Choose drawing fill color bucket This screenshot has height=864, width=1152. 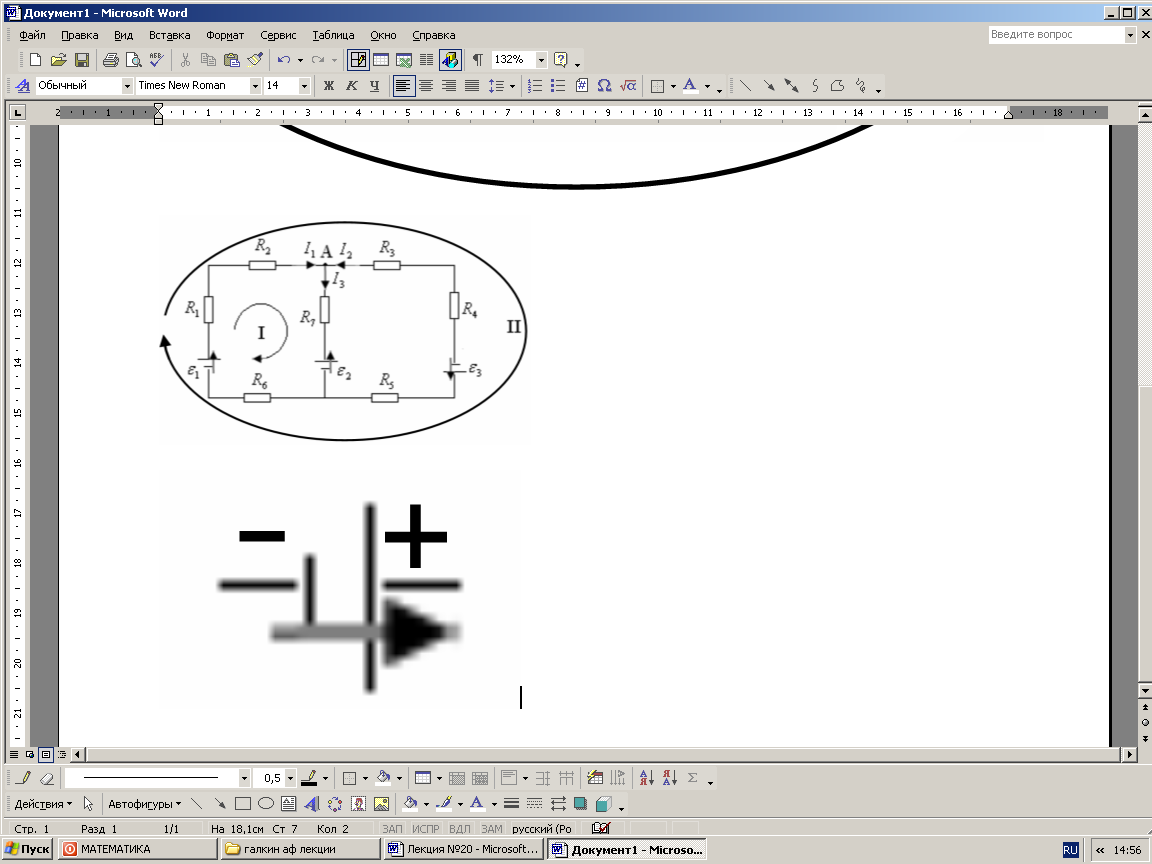click(x=410, y=804)
